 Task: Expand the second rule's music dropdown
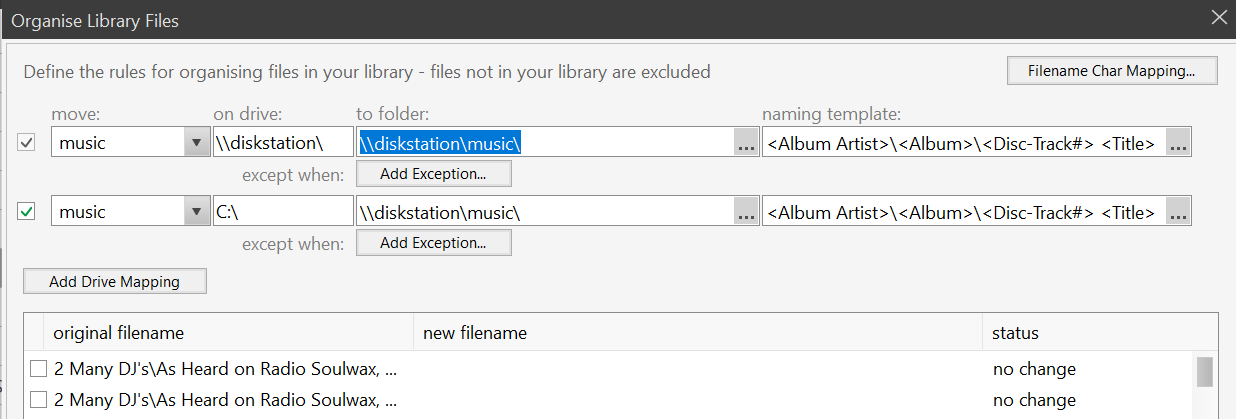[x=197, y=212]
